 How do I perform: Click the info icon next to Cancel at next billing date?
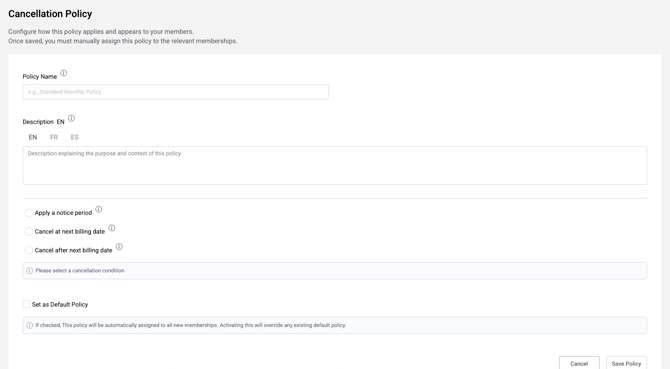pyautogui.click(x=112, y=228)
